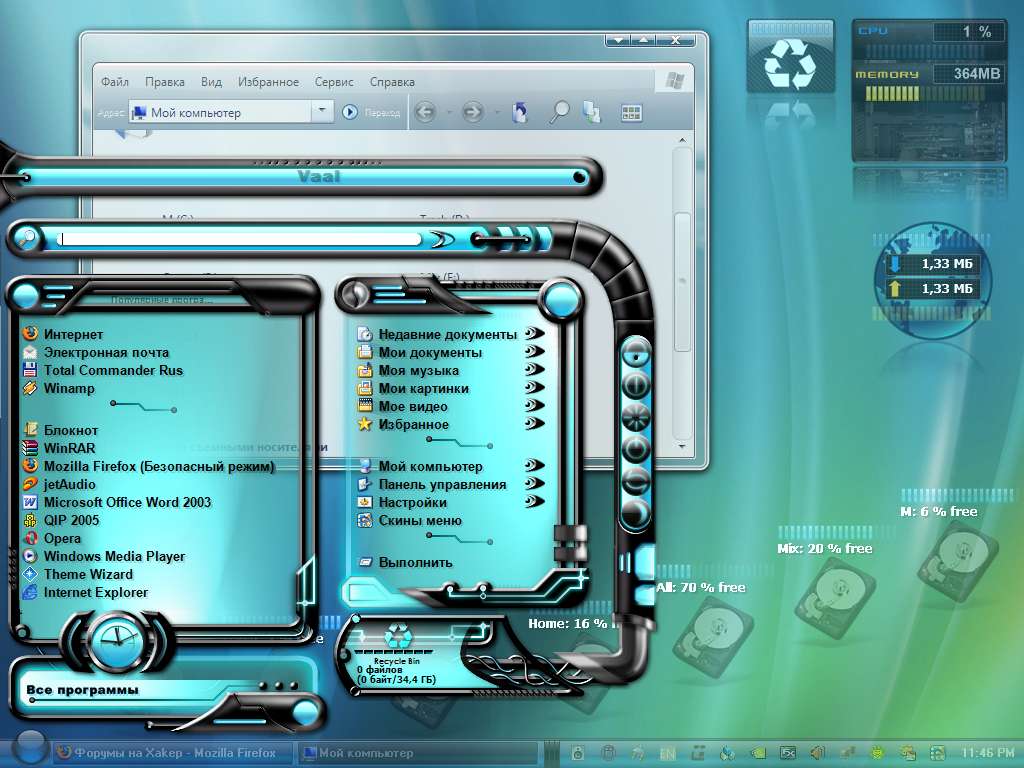The height and width of the screenshot is (768, 1024).
Task: Open Справка menu
Action: coord(392,82)
